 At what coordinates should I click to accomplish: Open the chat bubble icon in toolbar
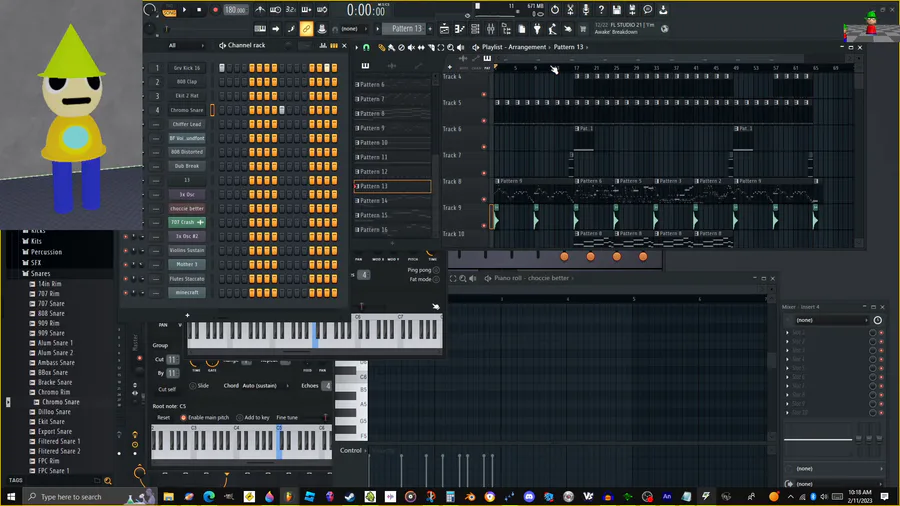647,10
